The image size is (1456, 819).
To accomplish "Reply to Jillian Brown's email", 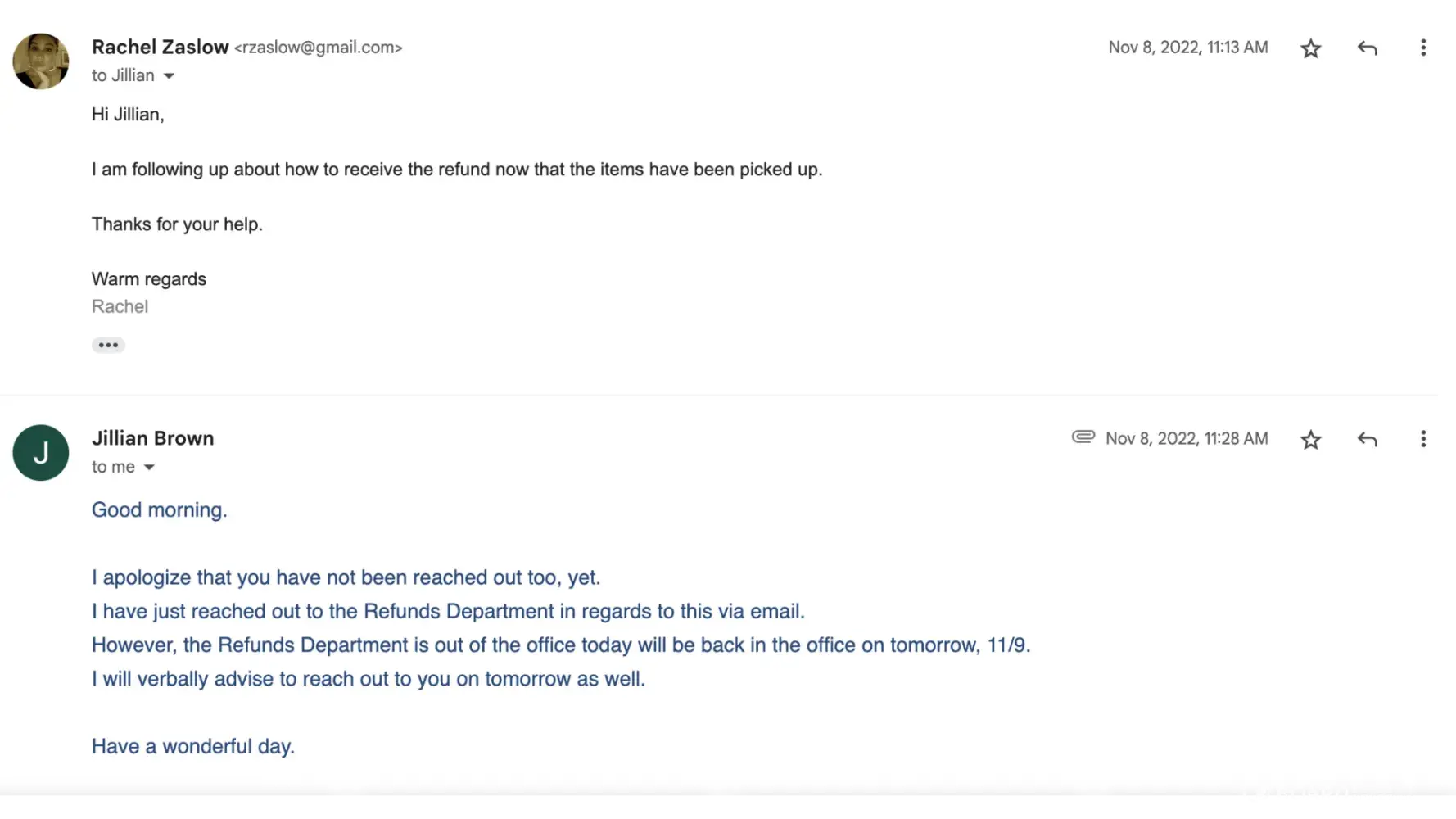I will (x=1367, y=440).
